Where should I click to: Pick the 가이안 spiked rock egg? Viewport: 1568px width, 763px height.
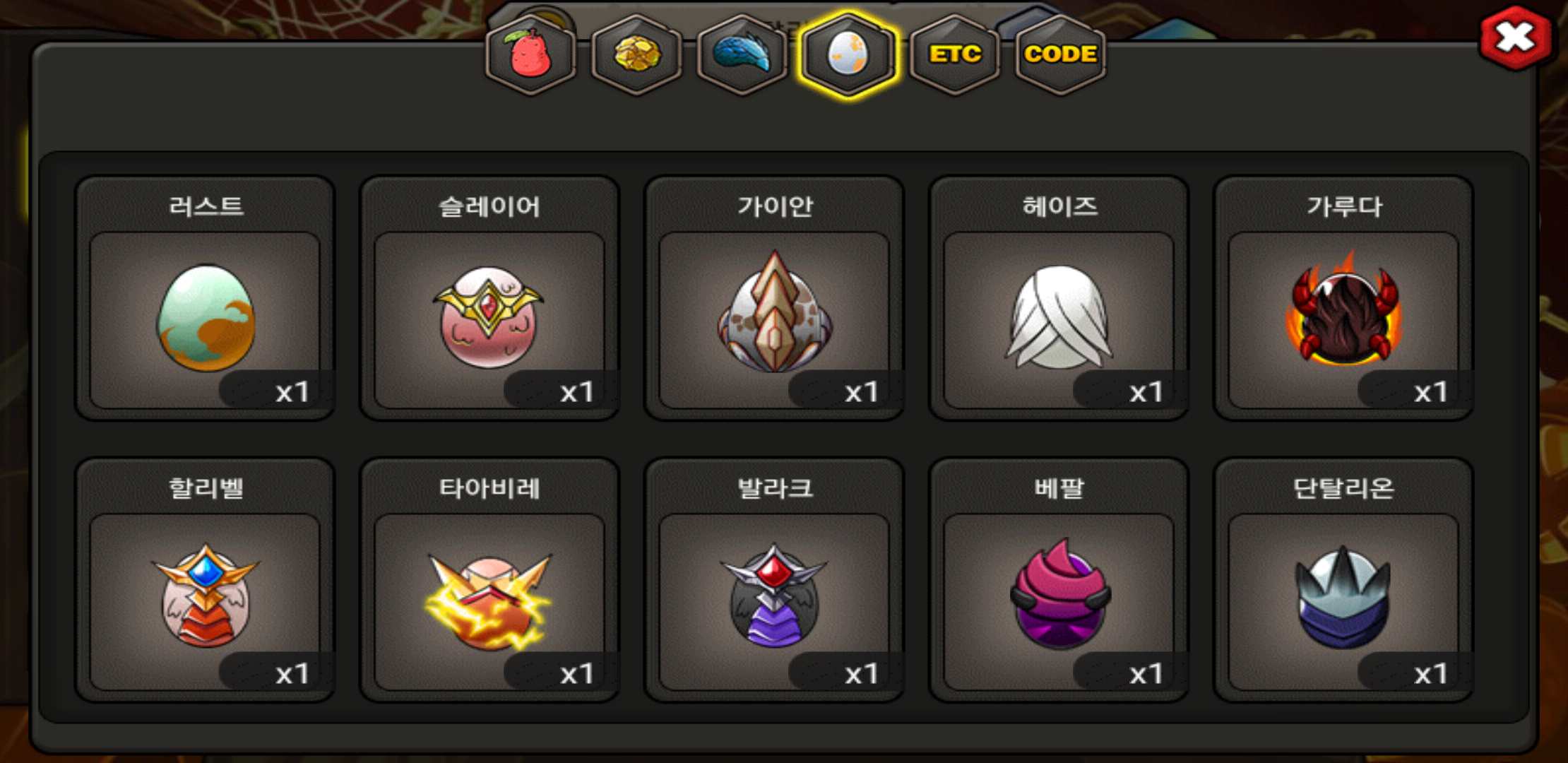pyautogui.click(x=774, y=319)
